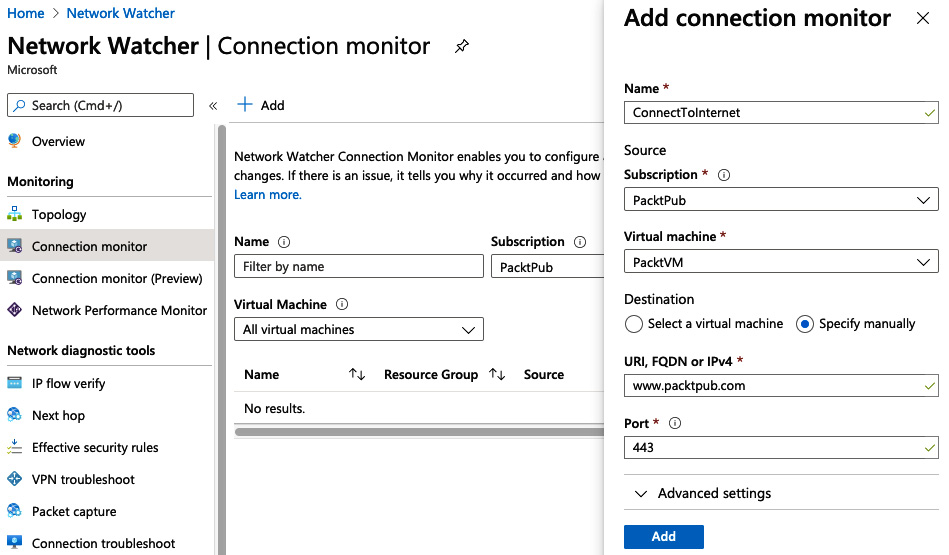Click the Connection troubleshoot icon

tap(15, 543)
